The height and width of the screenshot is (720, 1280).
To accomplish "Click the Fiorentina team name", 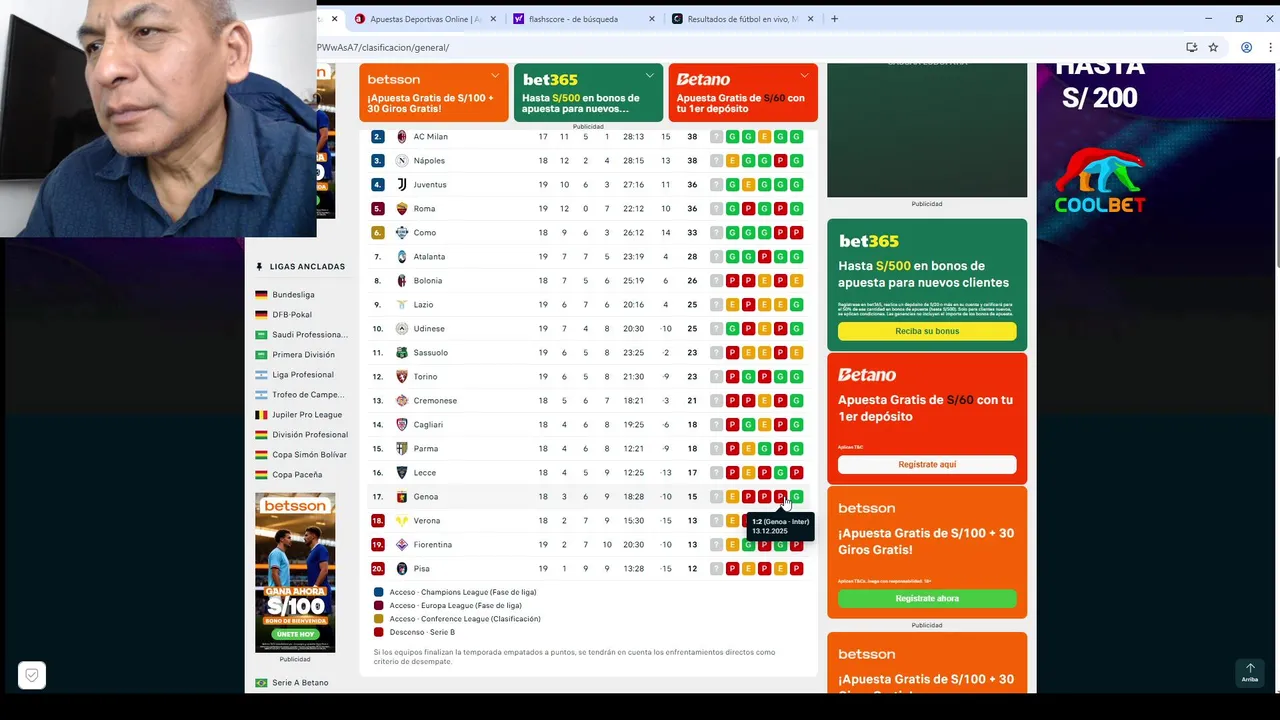I will 432,545.
